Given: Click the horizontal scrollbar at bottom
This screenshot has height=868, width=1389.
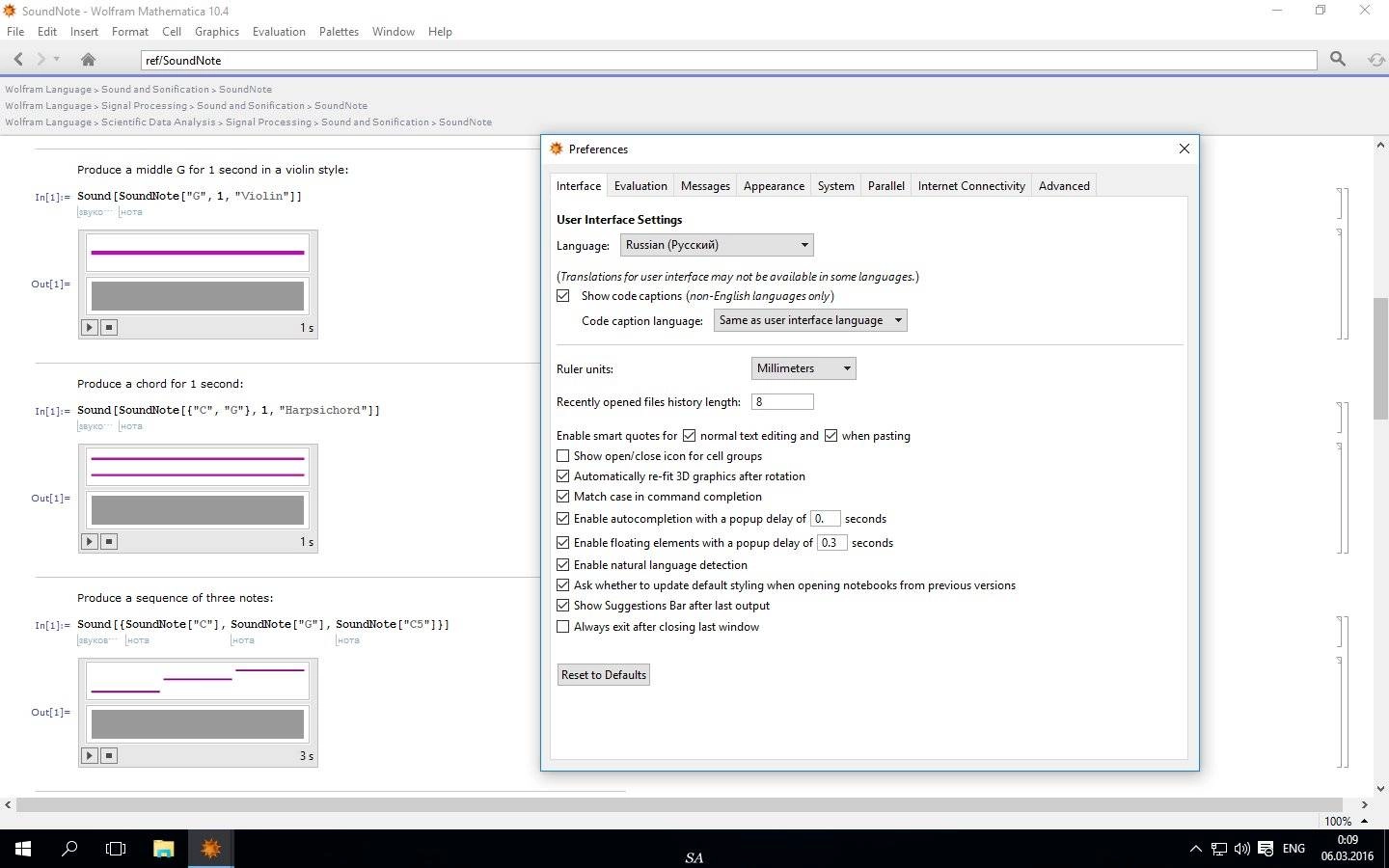Looking at the screenshot, I should point(680,804).
